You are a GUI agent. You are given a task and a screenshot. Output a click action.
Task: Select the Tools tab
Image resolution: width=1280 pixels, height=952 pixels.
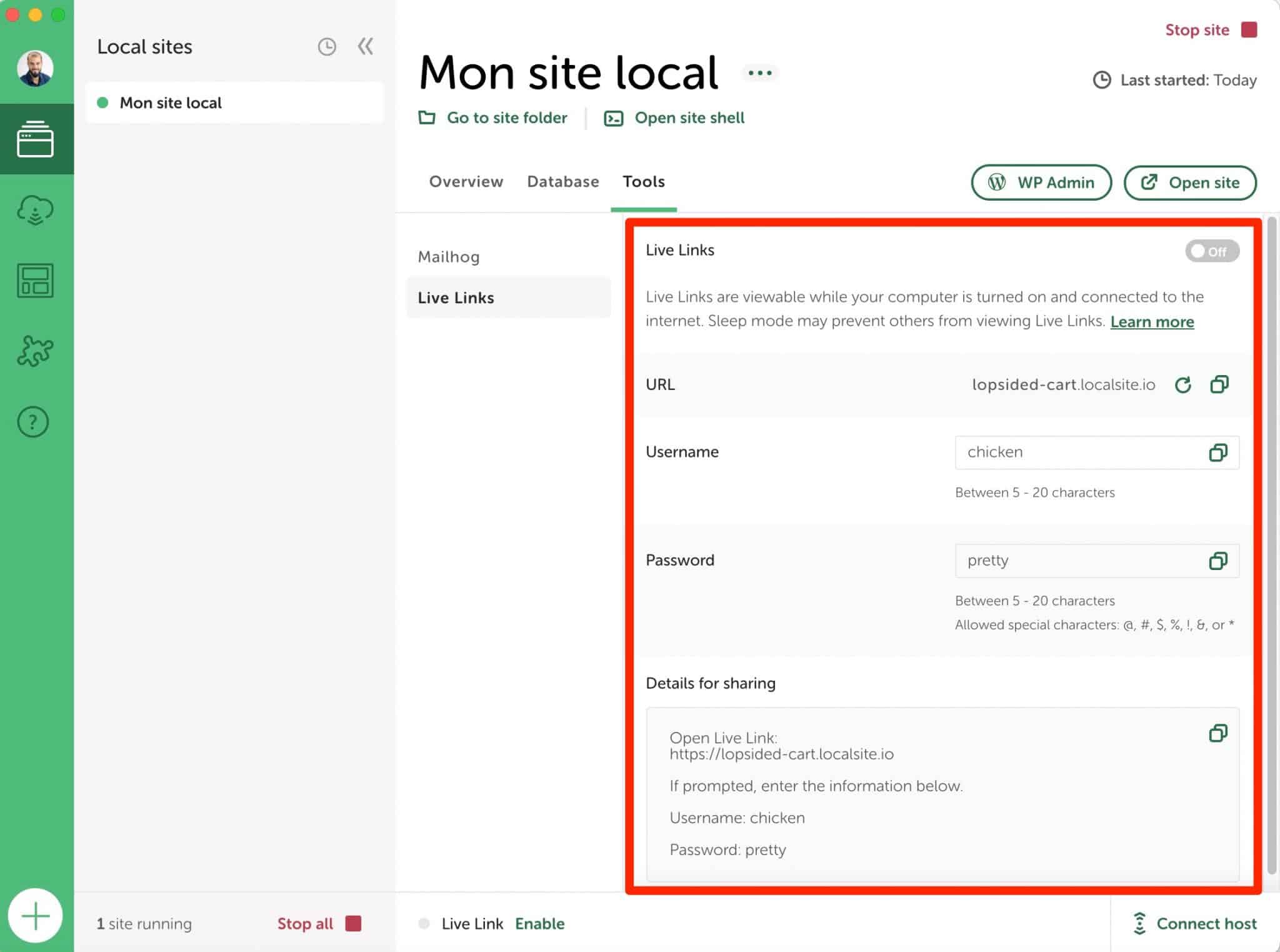644,181
